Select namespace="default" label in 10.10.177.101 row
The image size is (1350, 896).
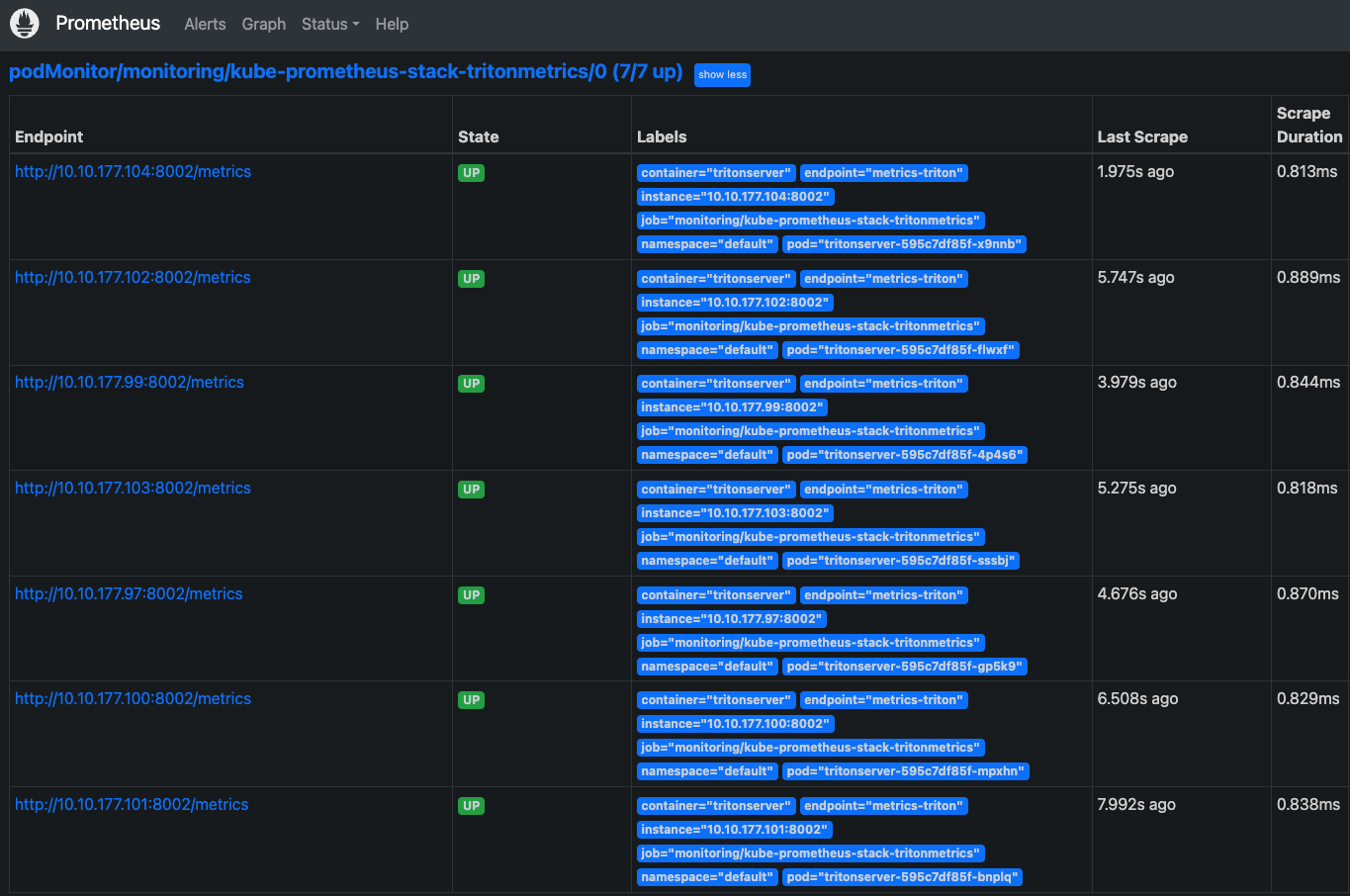[707, 877]
